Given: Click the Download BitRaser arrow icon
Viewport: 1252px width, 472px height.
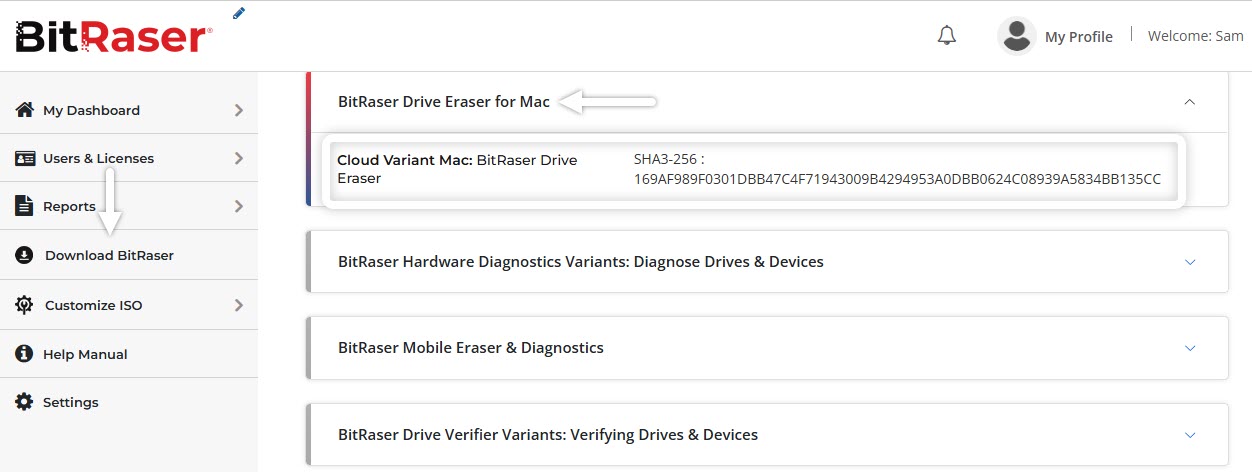Looking at the screenshot, I should click(25, 255).
